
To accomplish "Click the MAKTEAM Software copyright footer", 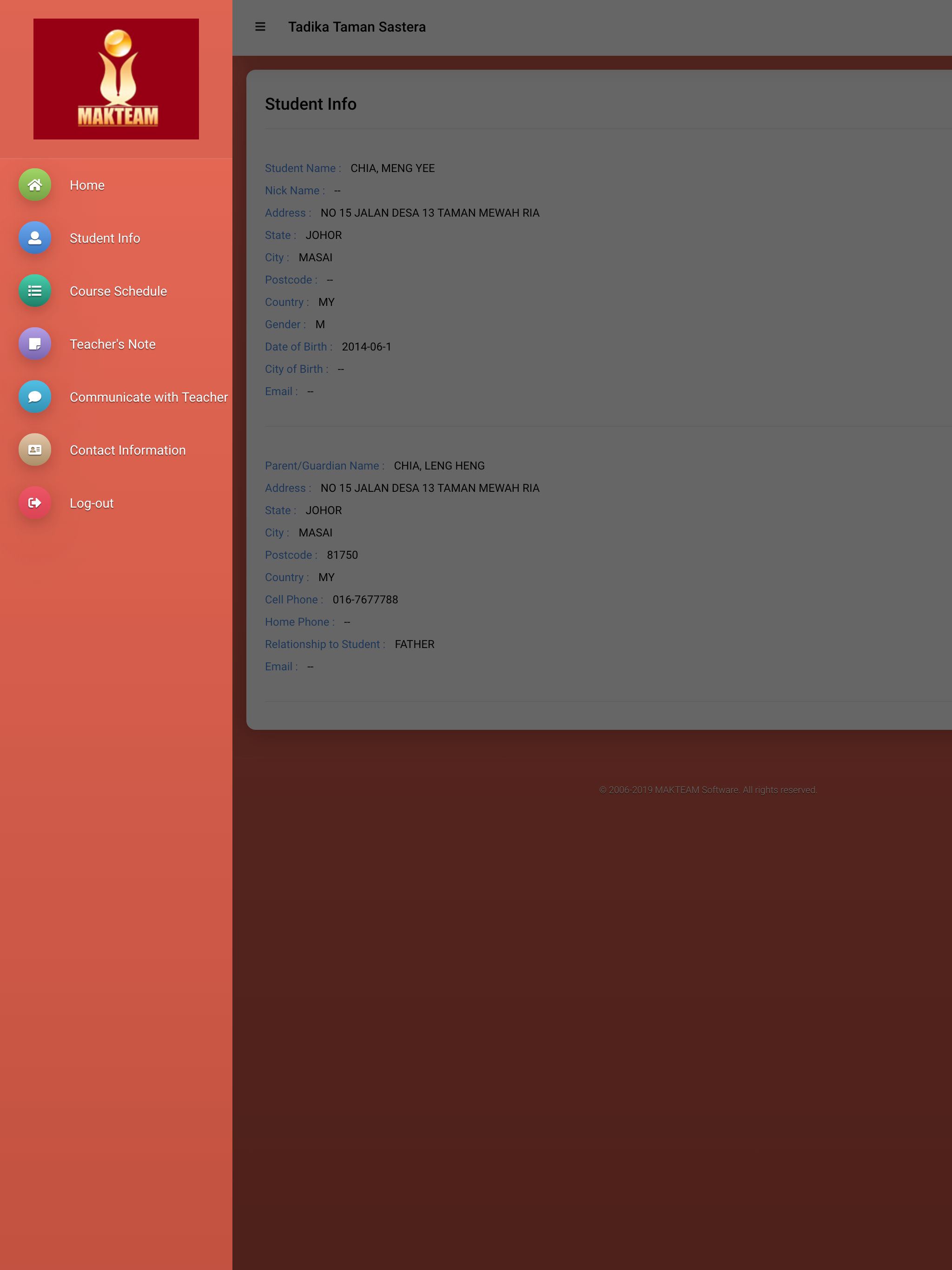I will pyautogui.click(x=708, y=790).
